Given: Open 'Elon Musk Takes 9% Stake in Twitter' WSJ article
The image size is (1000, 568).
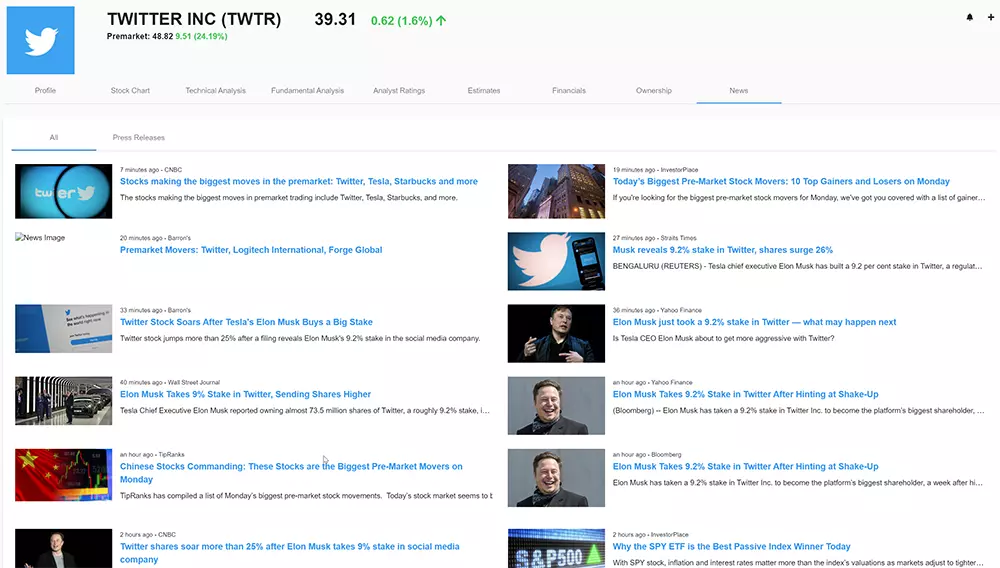Looking at the screenshot, I should pyautogui.click(x=245, y=394).
